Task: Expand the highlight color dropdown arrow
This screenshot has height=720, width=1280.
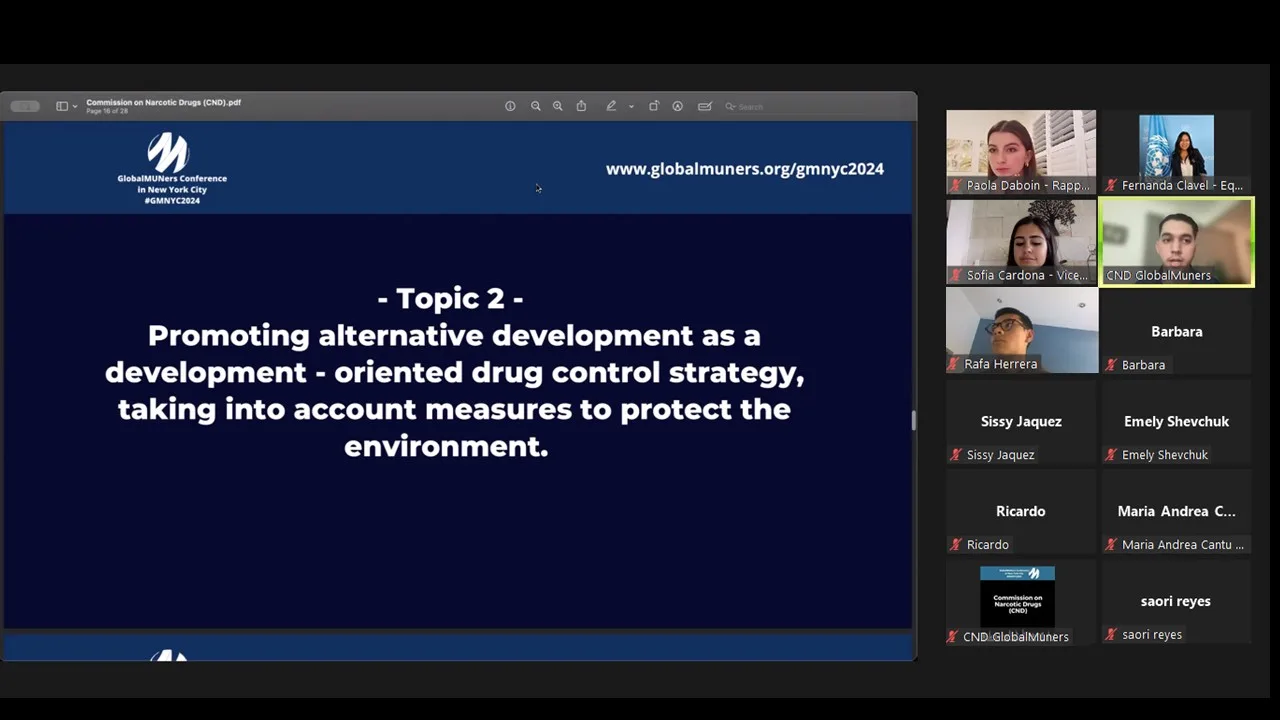Action: coord(631,106)
